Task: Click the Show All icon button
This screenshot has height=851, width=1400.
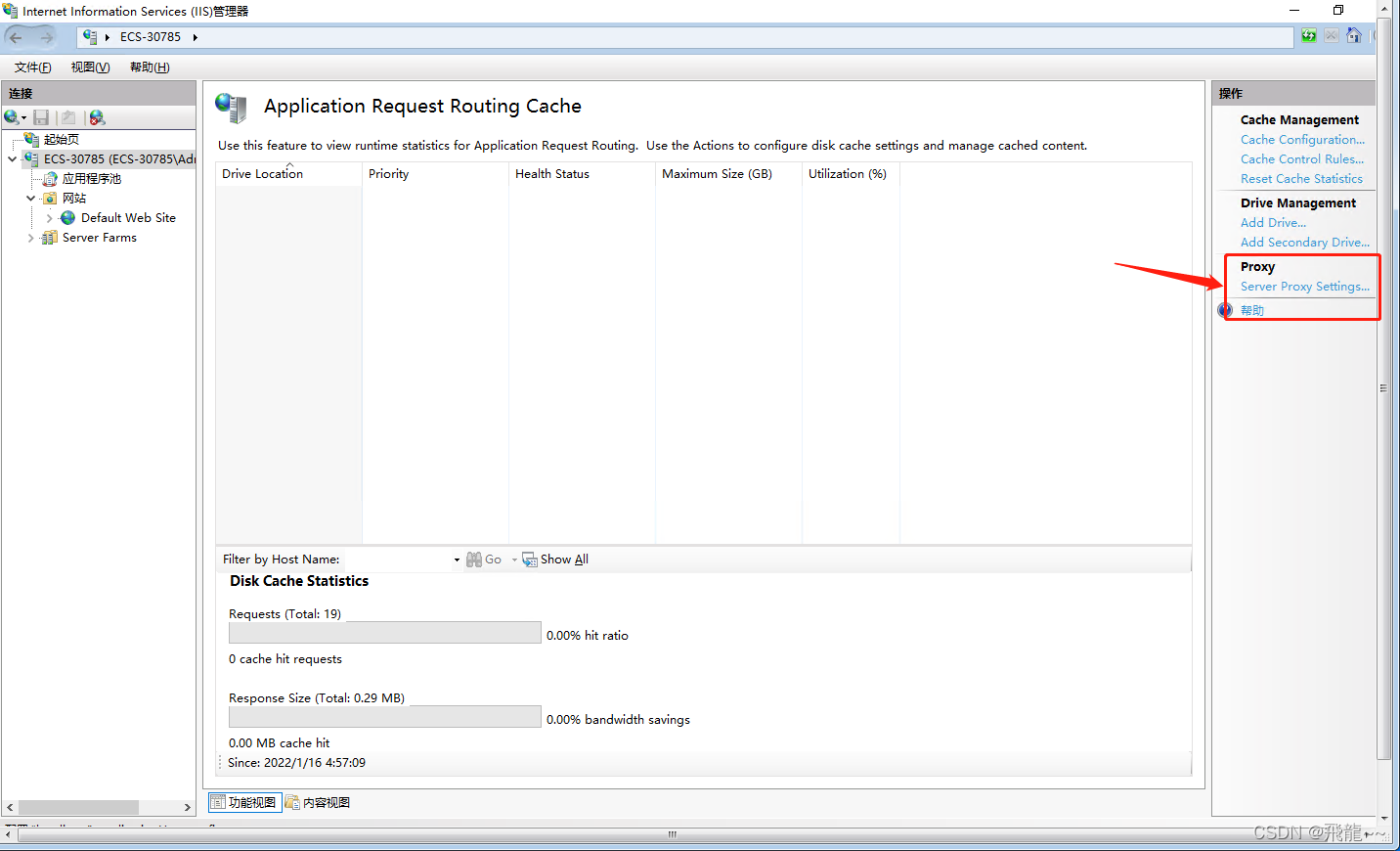Action: pyautogui.click(x=555, y=560)
